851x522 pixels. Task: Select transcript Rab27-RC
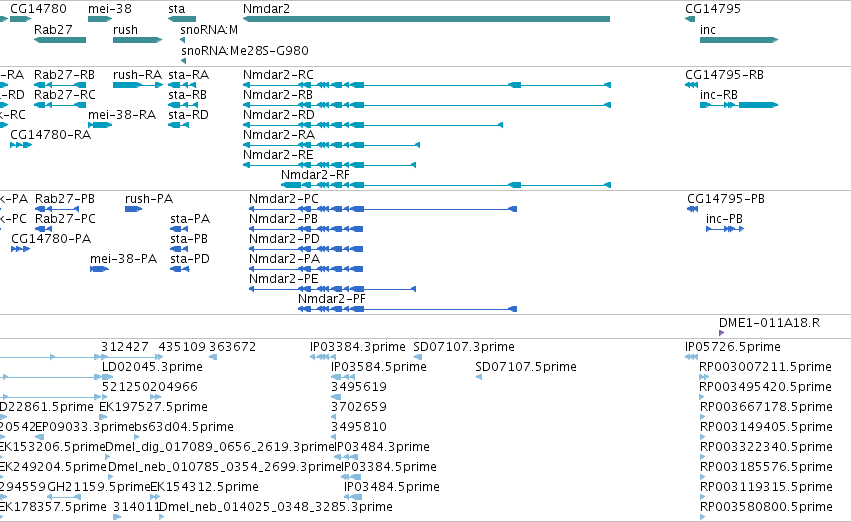pyautogui.click(x=65, y=95)
